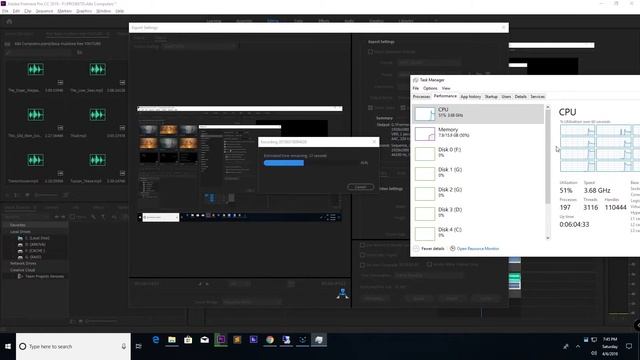Open the Windows Start menu
640x360 pixels.
[x=8, y=347]
